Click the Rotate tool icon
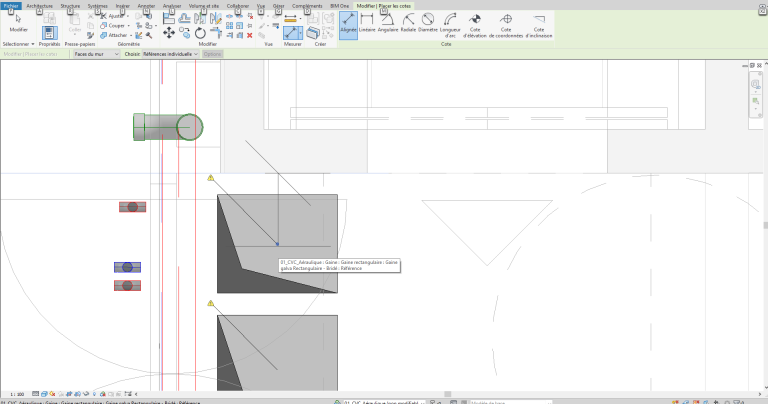This screenshot has height=404, width=768. 200,33
